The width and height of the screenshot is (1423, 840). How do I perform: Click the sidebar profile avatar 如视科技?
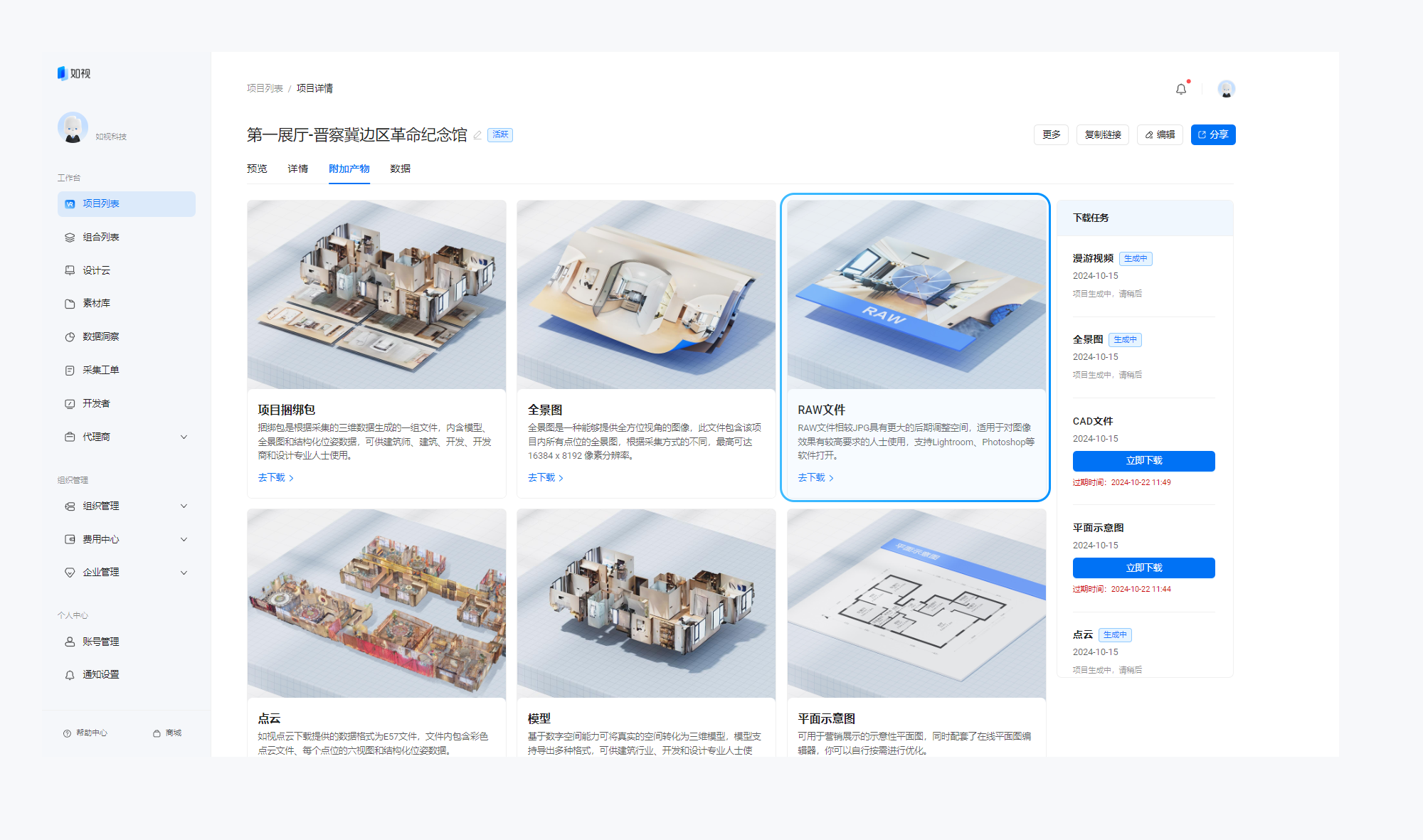pos(73,127)
